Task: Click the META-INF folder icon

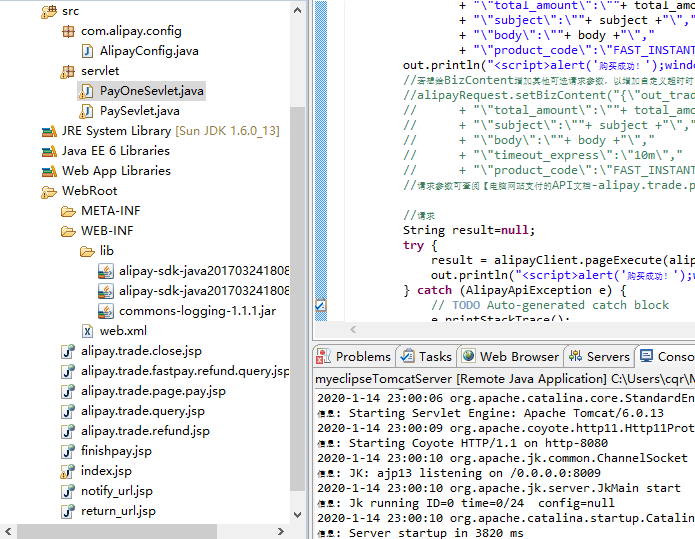Action: [x=68, y=211]
